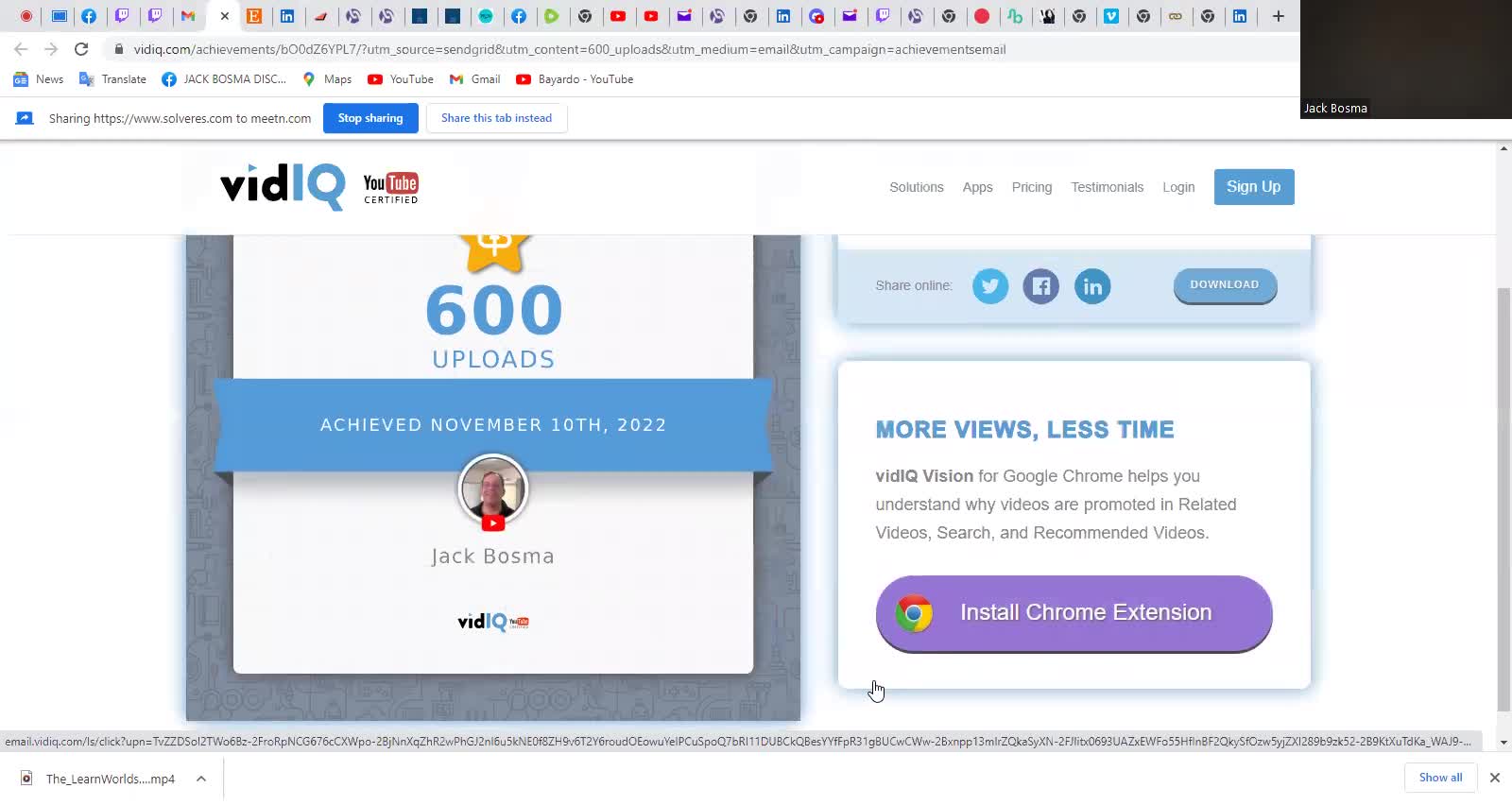This screenshot has width=1512, height=805.
Task: Switch to the teal circle icon tab
Action: tap(485, 16)
